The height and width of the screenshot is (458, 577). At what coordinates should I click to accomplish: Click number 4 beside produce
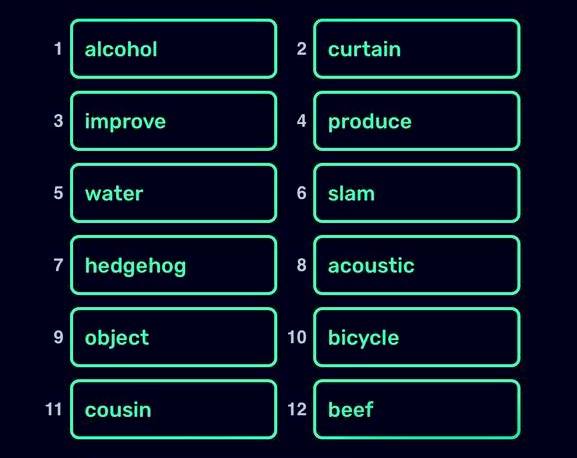coord(301,121)
